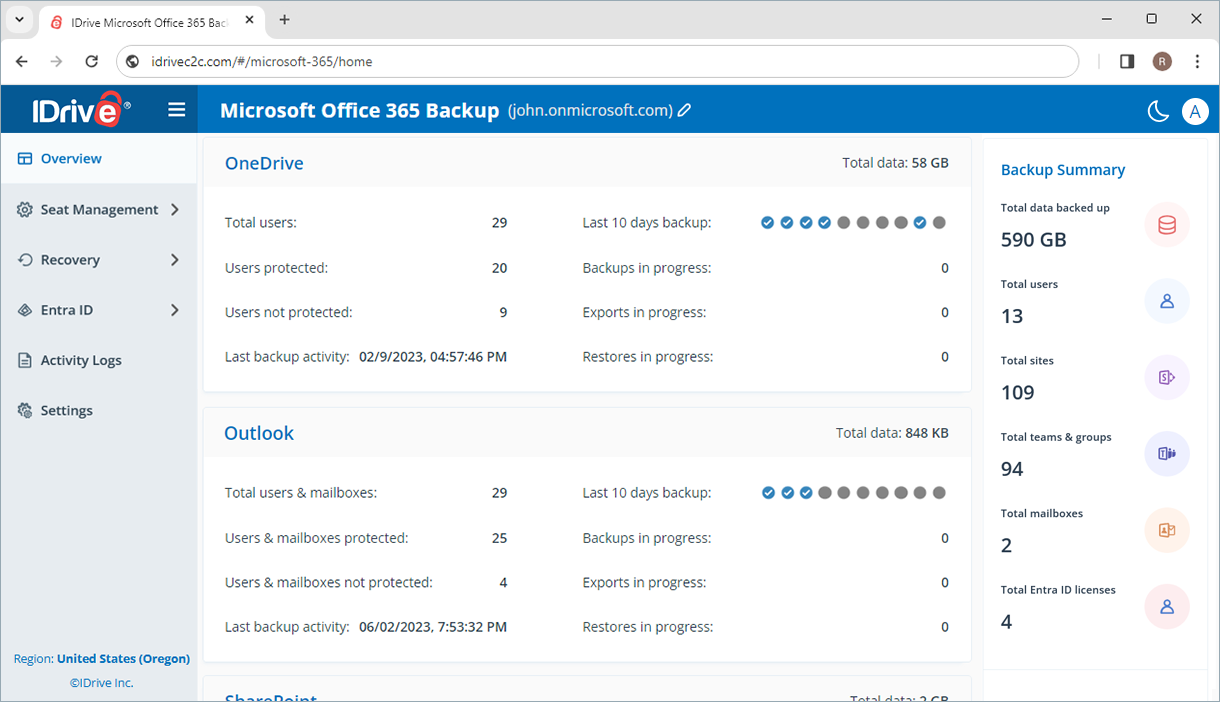Screen dimensions: 1220x702
Task: Click the Activity Logs document icon
Action: pyautogui.click(x=25, y=361)
